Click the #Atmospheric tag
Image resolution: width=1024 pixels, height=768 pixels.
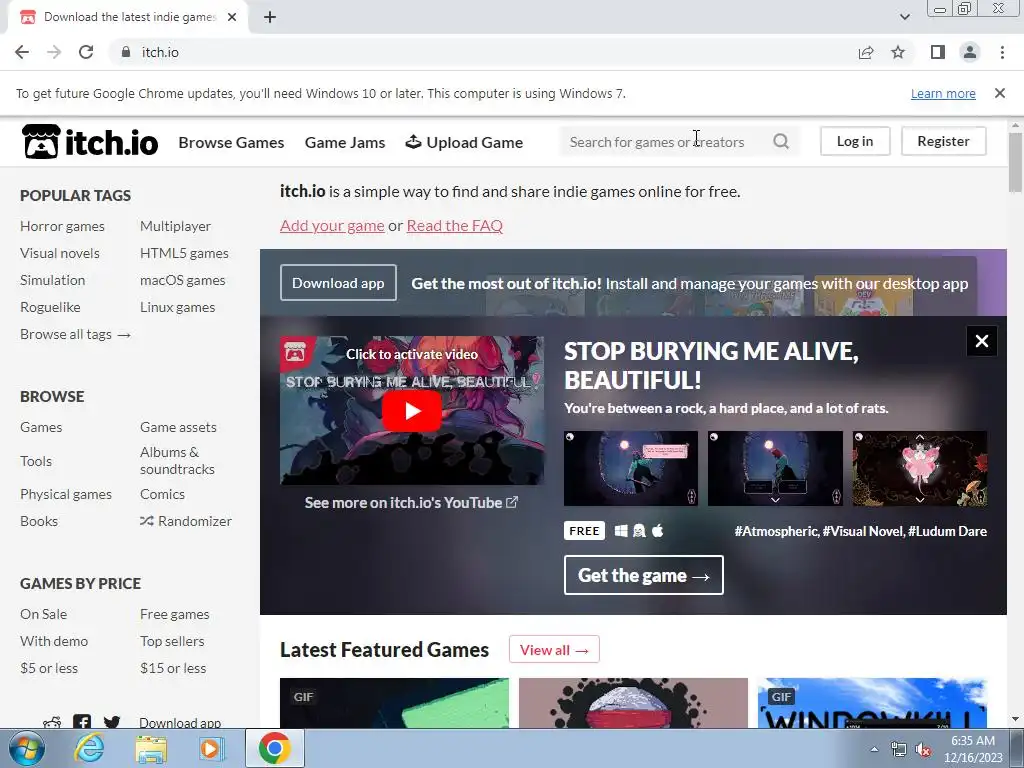pyautogui.click(x=776, y=531)
